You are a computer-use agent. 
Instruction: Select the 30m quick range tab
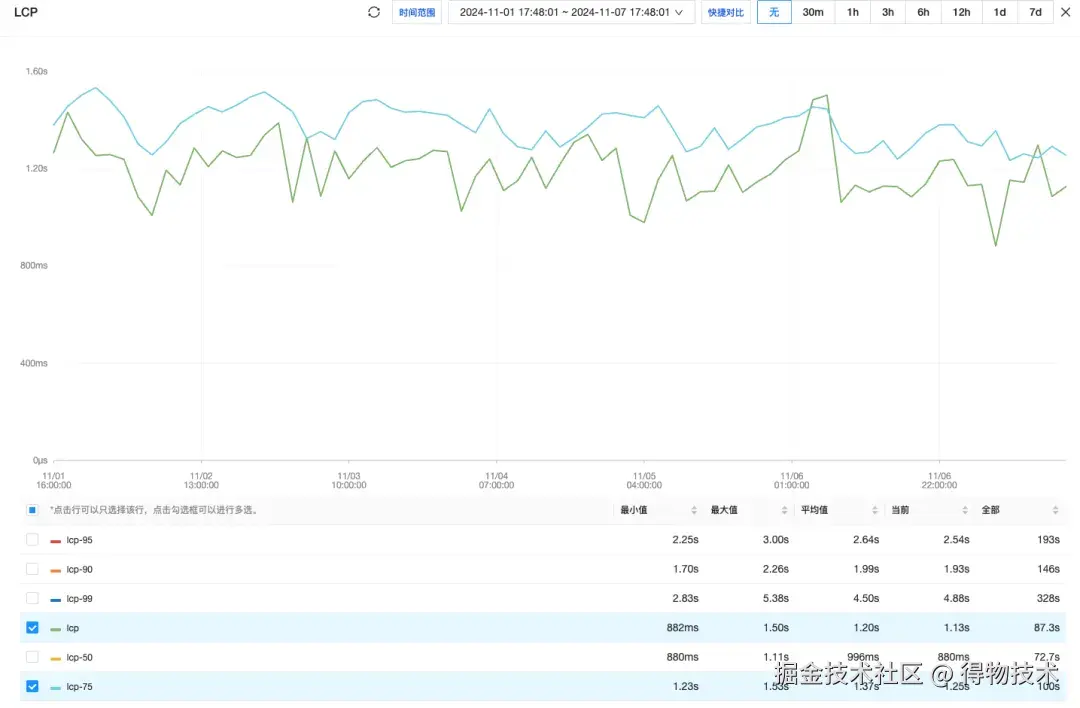(813, 12)
